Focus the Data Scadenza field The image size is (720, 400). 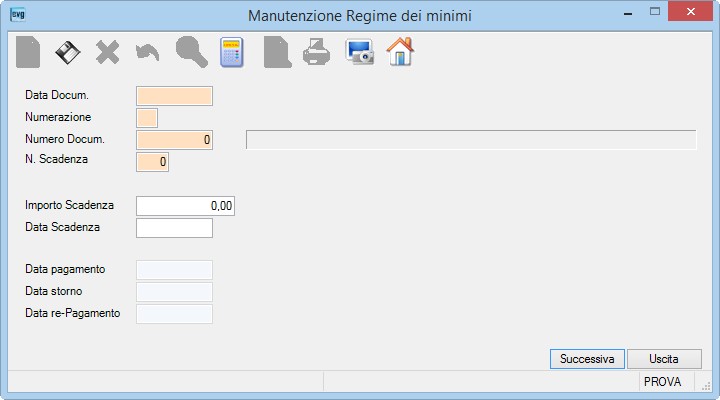pos(174,228)
